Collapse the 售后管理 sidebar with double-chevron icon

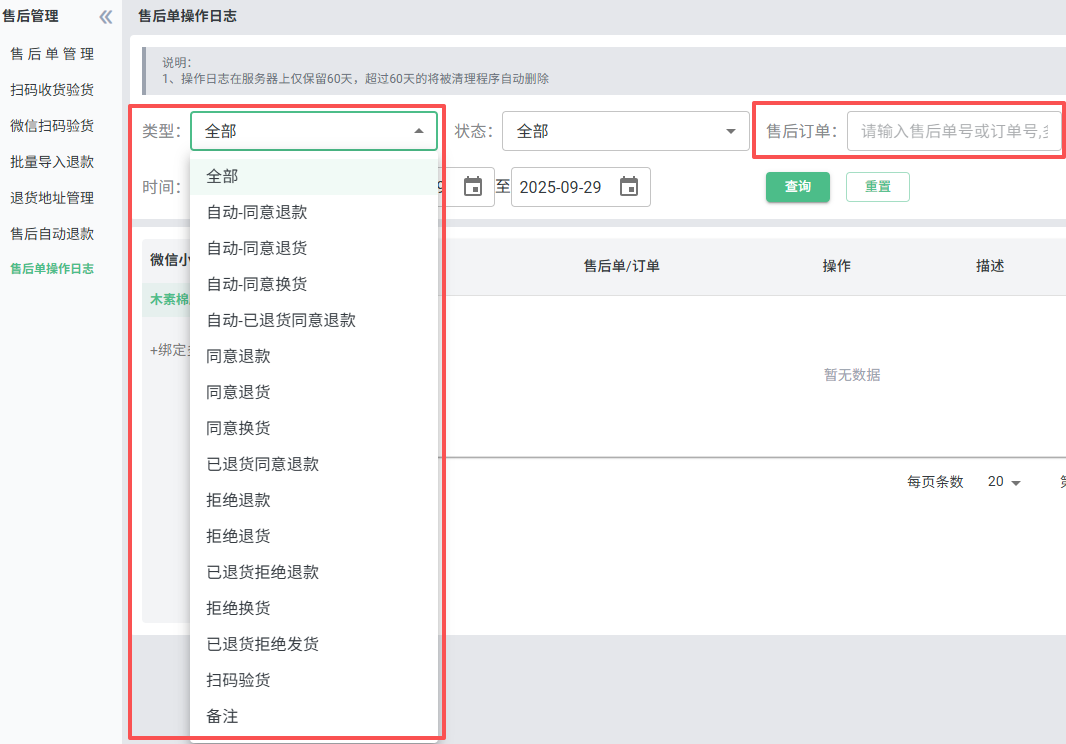pyautogui.click(x=105, y=17)
